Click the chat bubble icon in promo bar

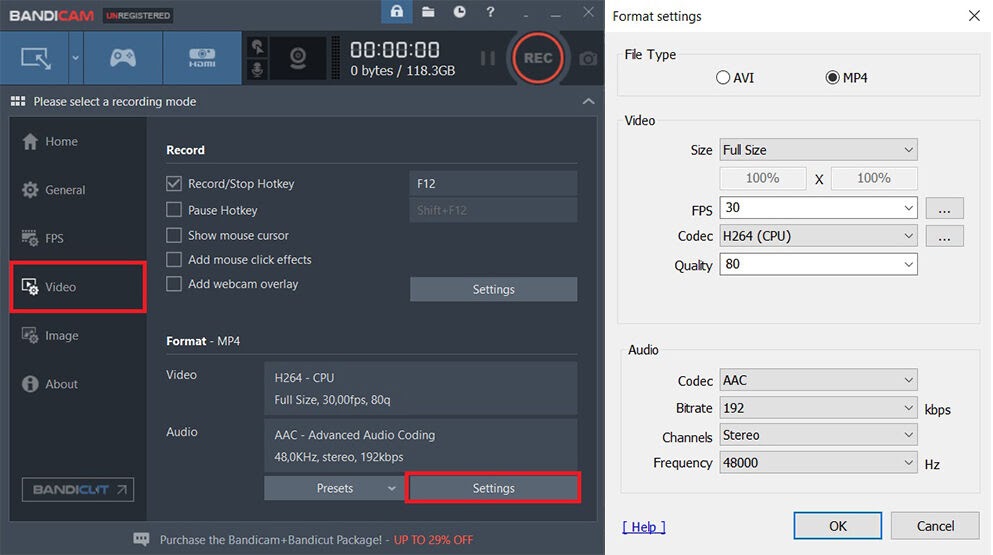click(x=141, y=539)
